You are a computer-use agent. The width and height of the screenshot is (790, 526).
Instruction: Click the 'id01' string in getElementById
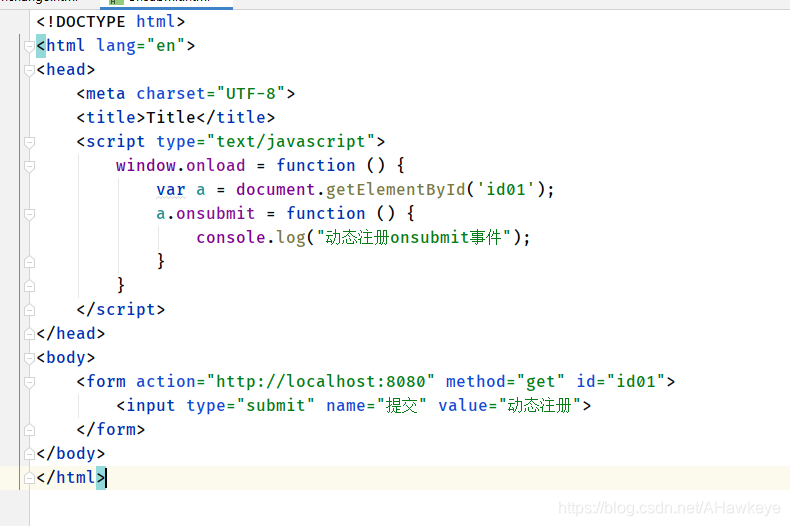coord(505,189)
